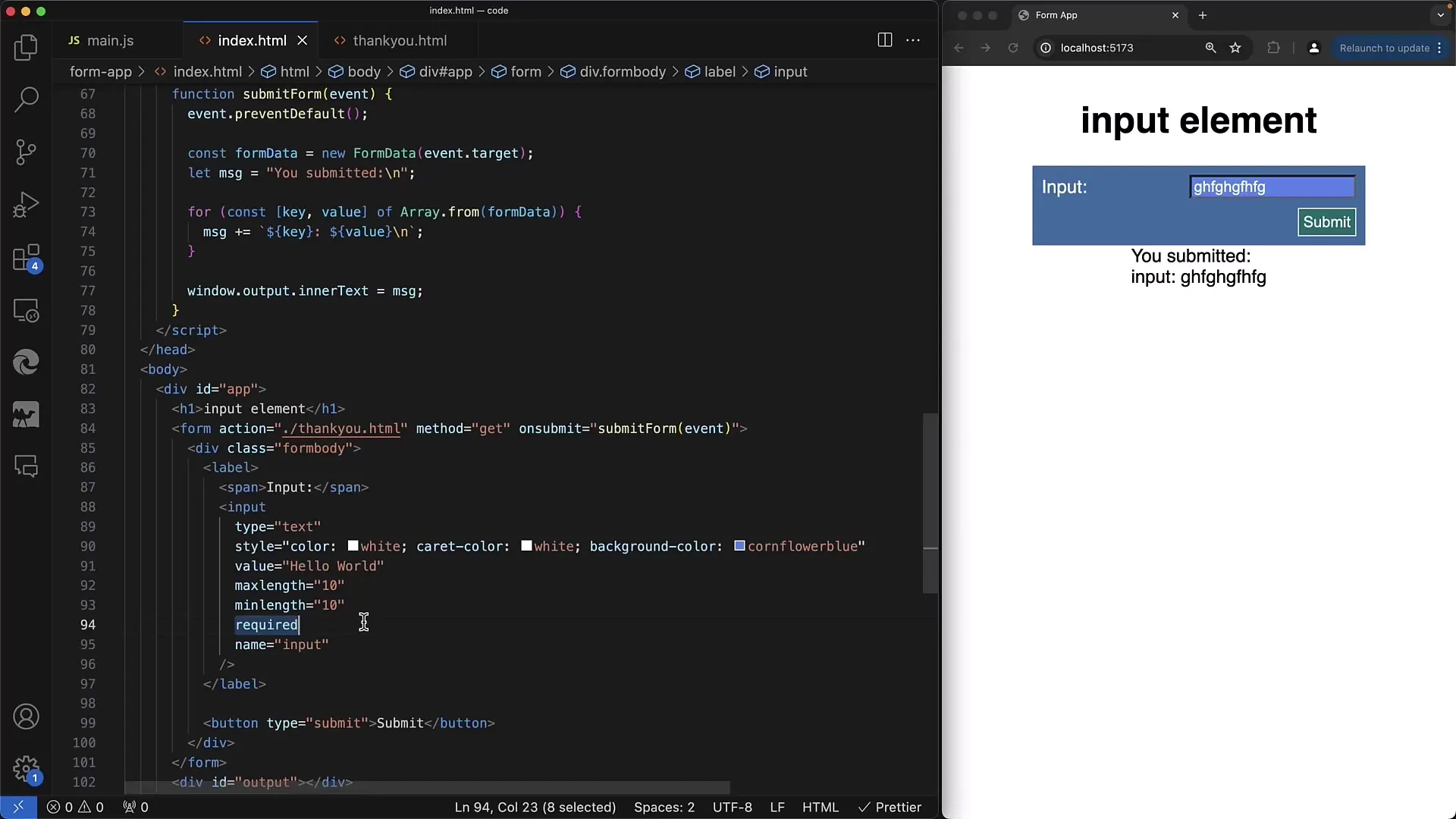This screenshot has height=819, width=1456.
Task: Click the input text field with ghfghgfhfg
Action: [x=1273, y=187]
